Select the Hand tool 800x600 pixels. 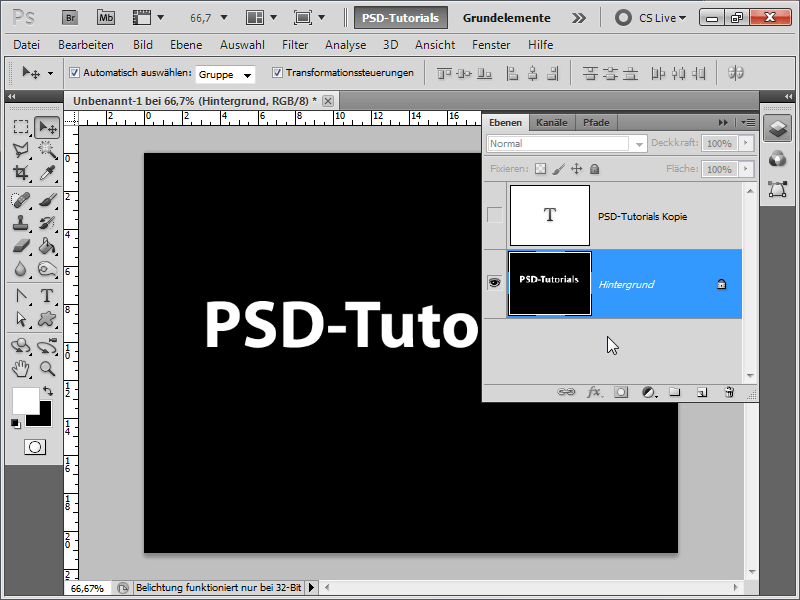click(x=20, y=368)
